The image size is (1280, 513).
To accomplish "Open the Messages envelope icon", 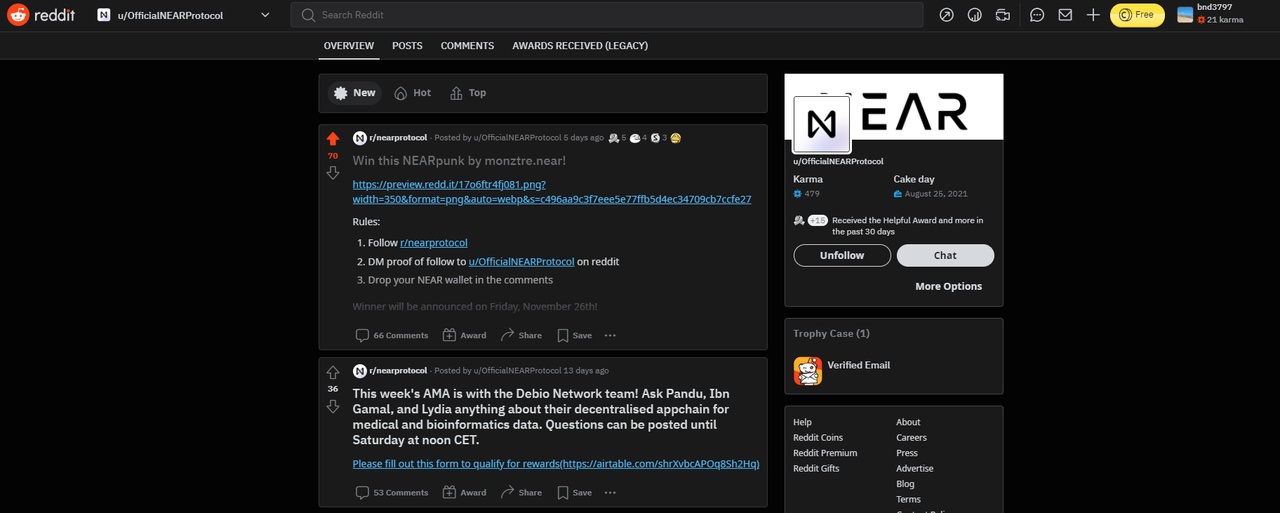I will click(1065, 15).
